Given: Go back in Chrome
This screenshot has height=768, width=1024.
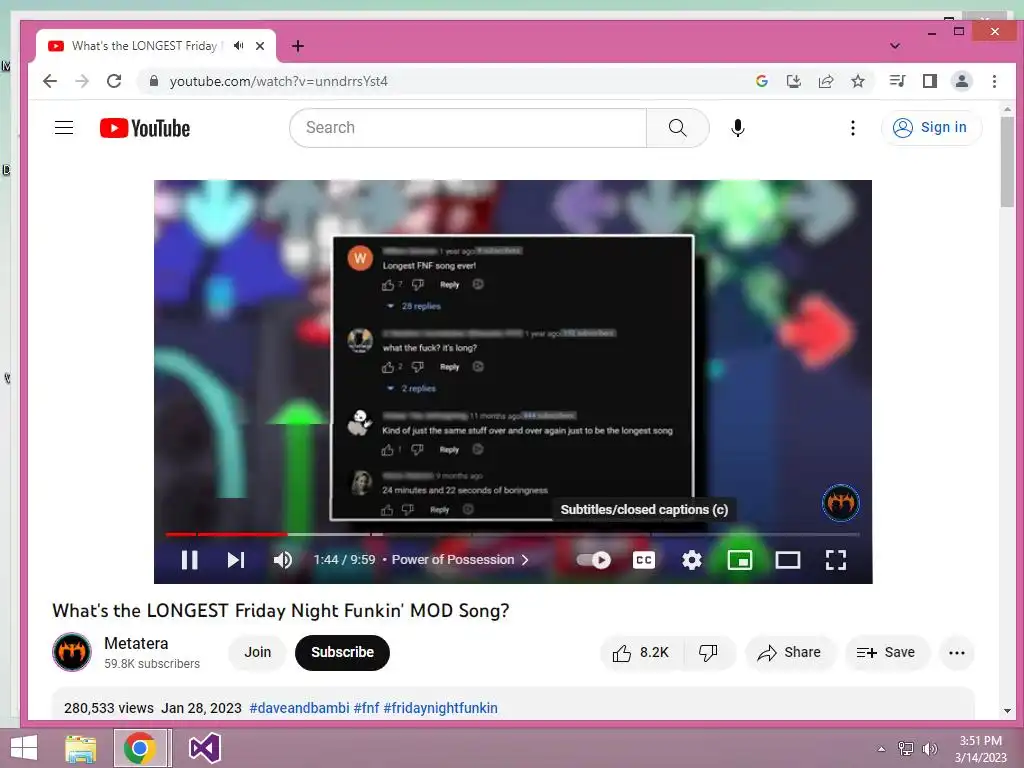Looking at the screenshot, I should tap(50, 81).
